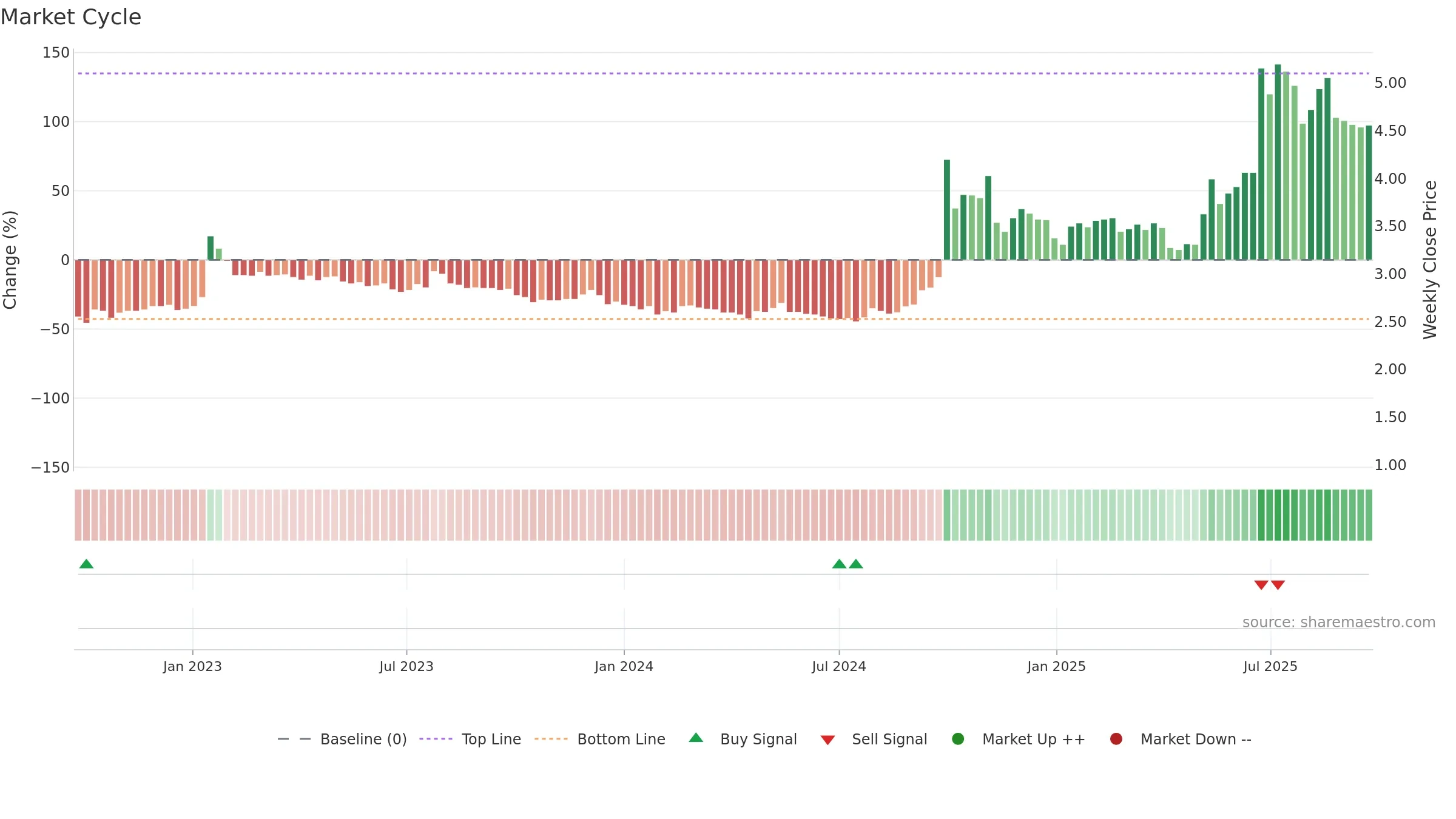Viewport: 1456px width, 819px height.
Task: Click the 1.00 tick on the price axis
Action: click(1390, 465)
